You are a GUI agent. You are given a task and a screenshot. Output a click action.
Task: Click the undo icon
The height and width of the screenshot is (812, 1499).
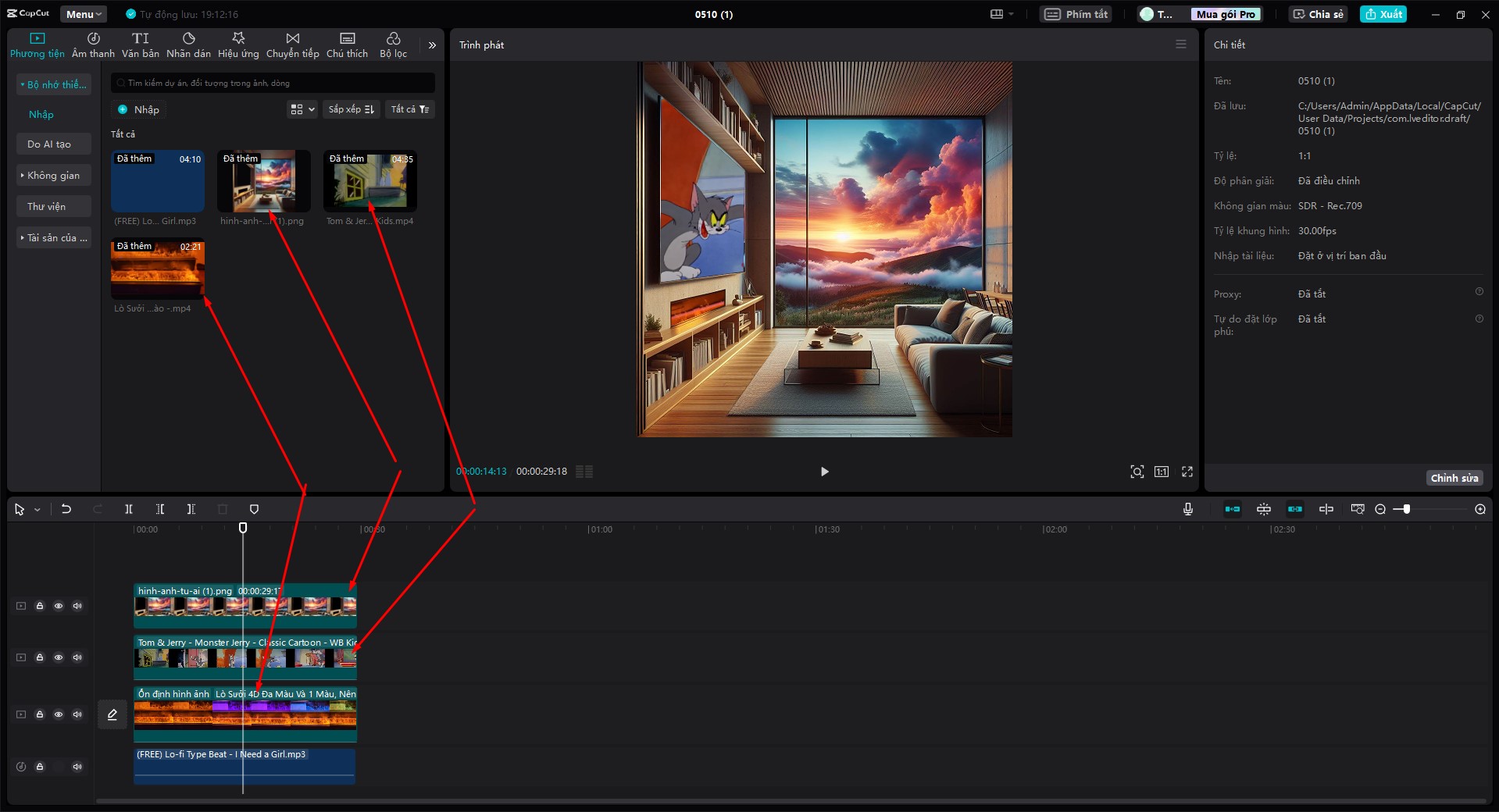66,509
